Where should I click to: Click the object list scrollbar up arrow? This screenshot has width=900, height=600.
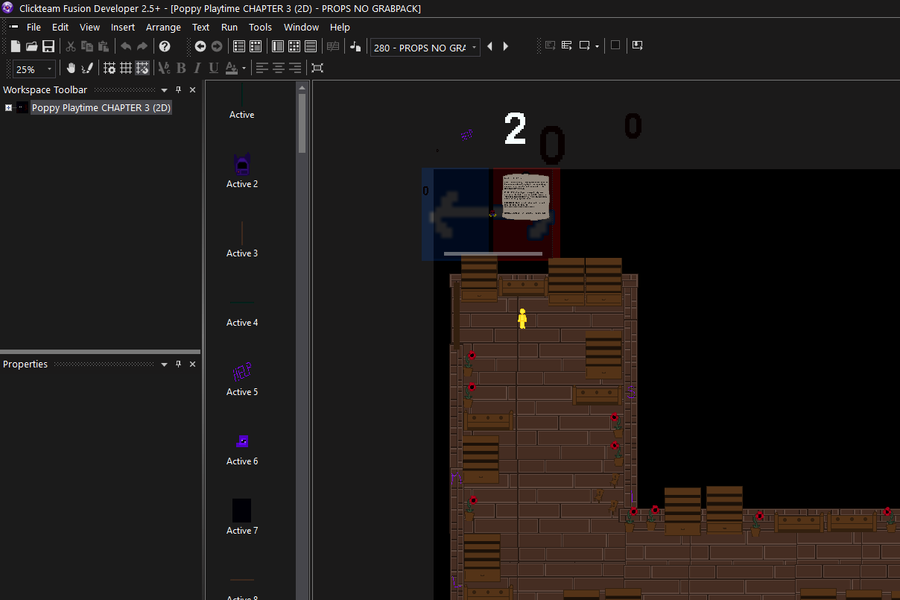coord(302,88)
